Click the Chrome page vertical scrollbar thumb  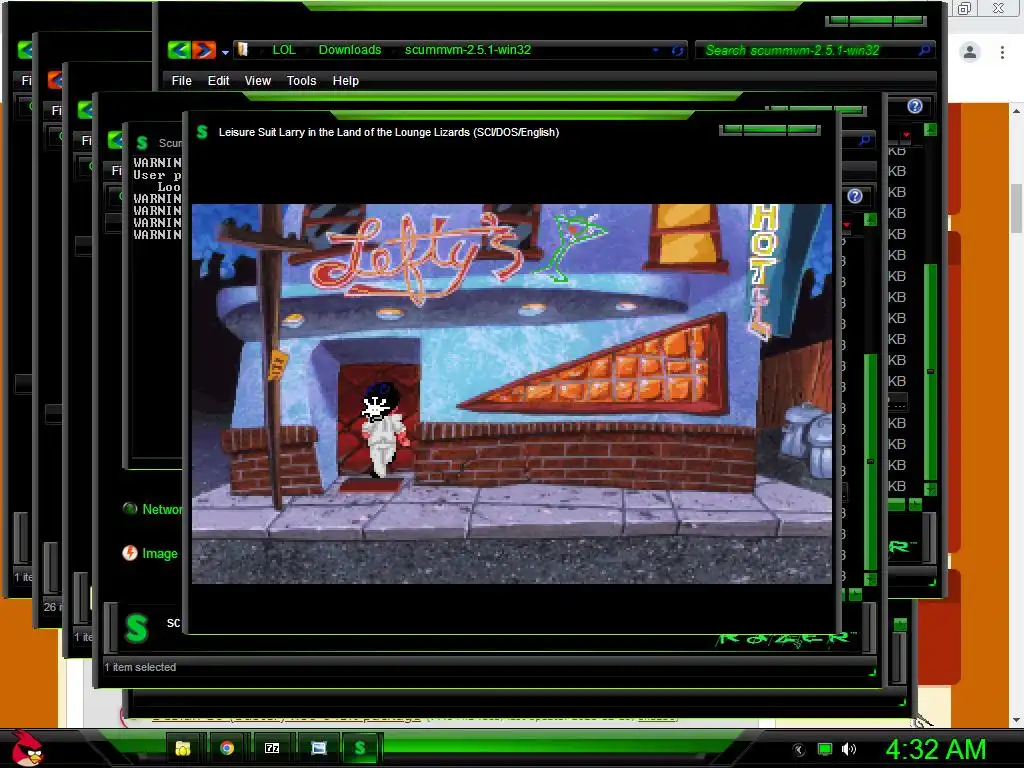point(1017,209)
